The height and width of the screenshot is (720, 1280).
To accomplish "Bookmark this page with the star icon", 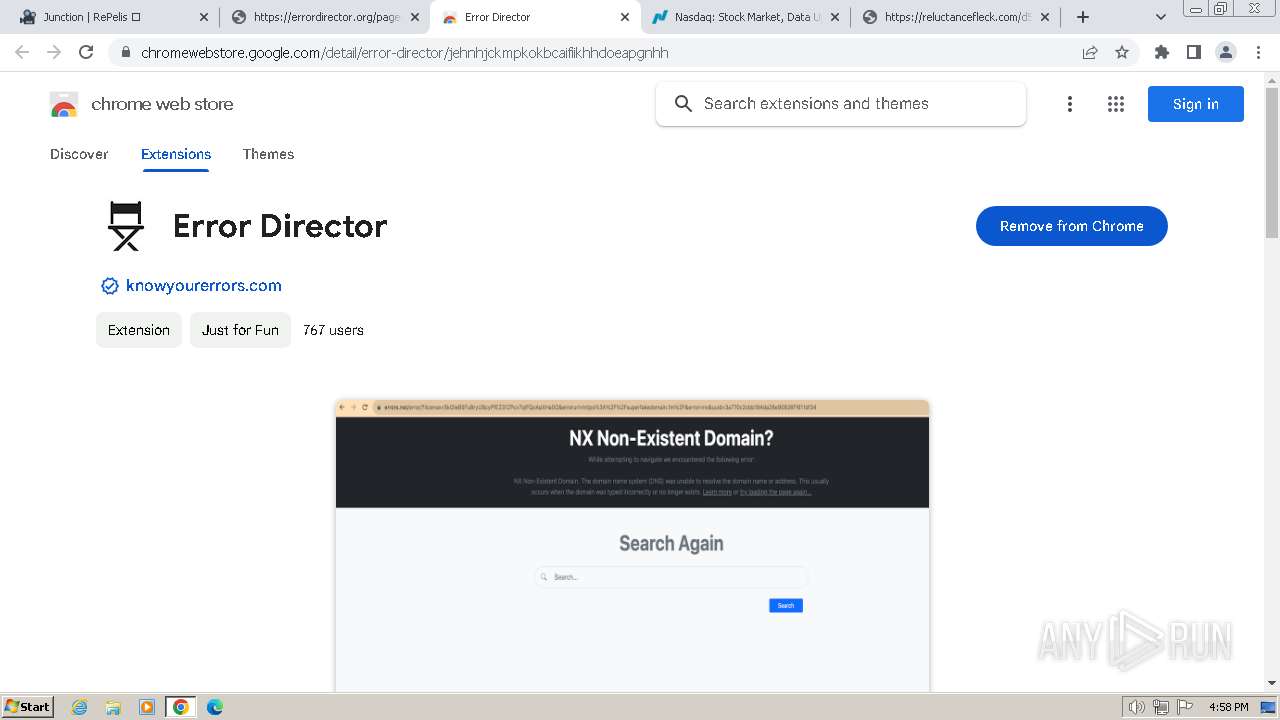I will [x=1122, y=52].
